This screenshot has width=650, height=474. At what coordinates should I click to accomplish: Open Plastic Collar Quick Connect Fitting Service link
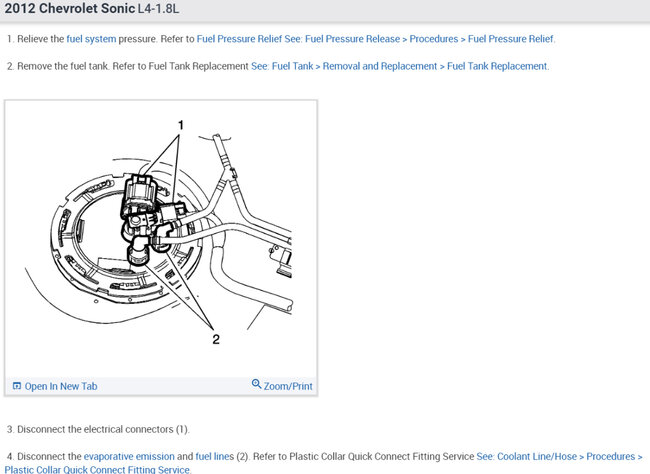(x=97, y=469)
